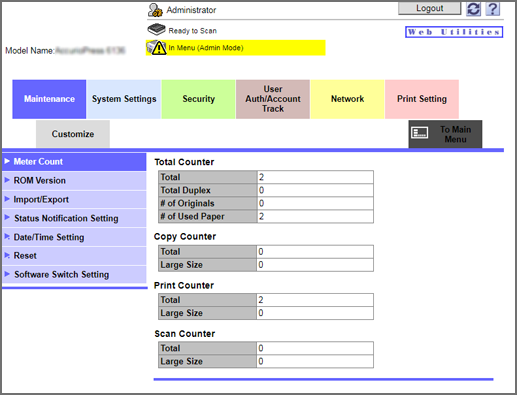Open the help question mark icon
Screen dimensions: 517x395
click(493, 9)
